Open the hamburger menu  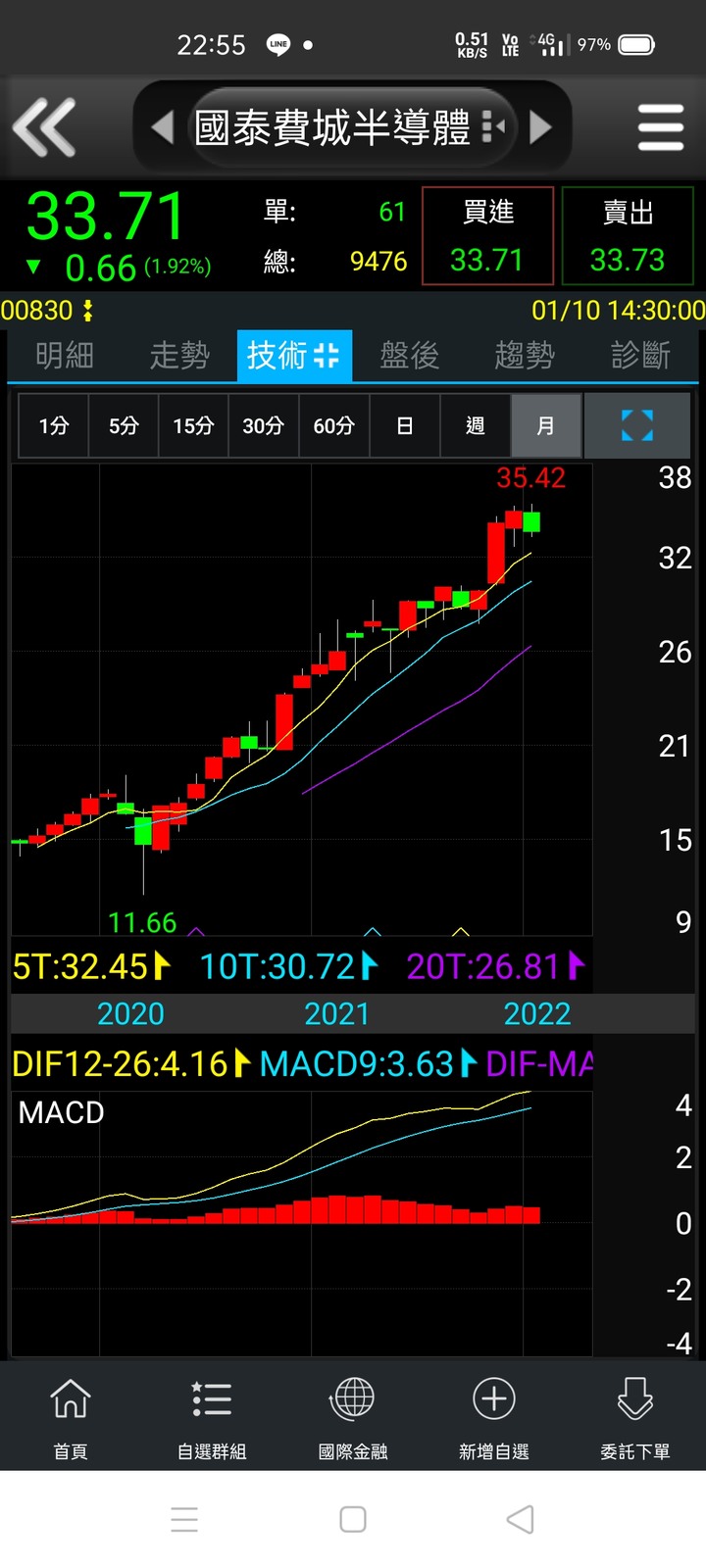point(660,127)
